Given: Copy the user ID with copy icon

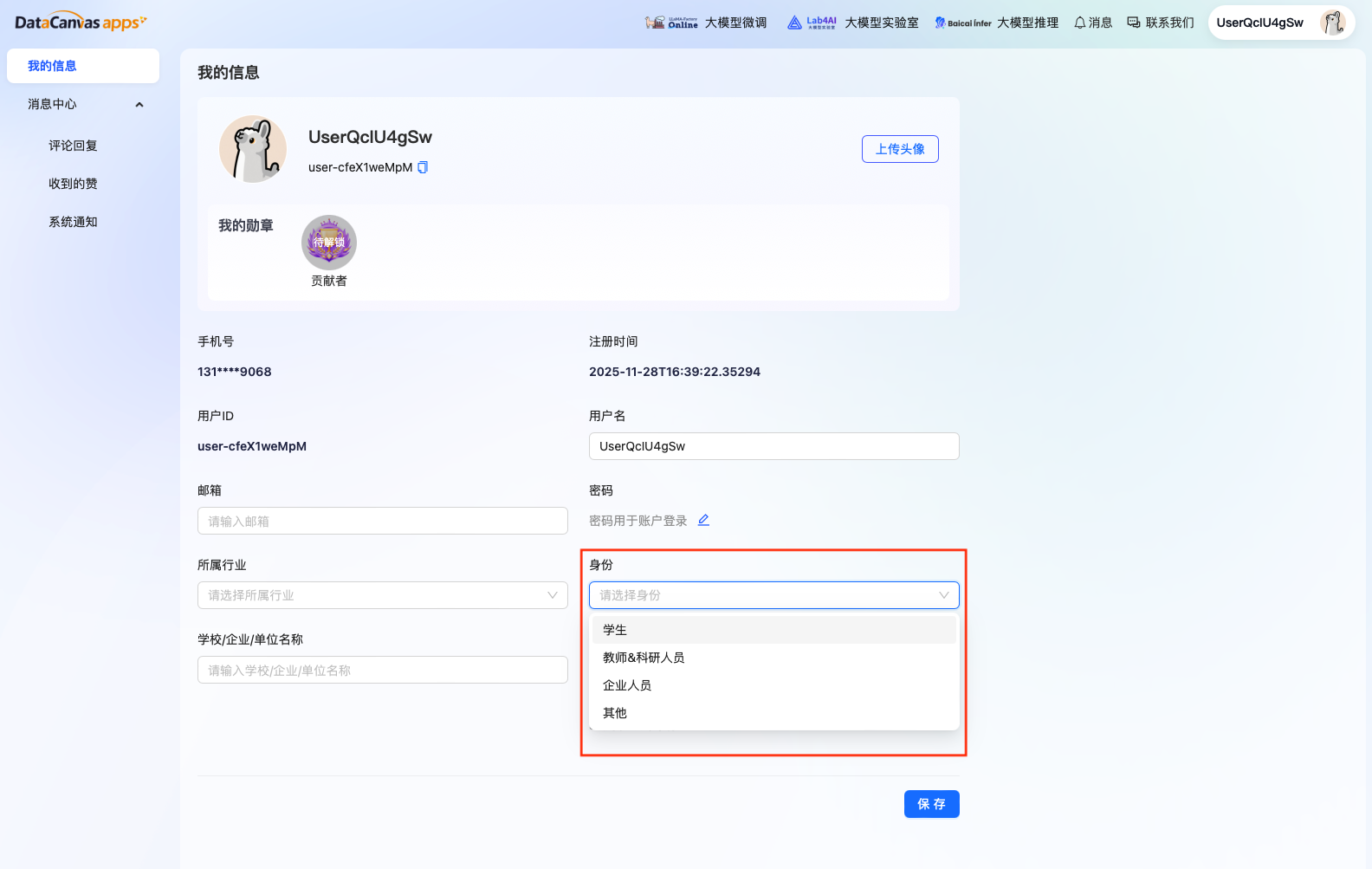Looking at the screenshot, I should (x=423, y=167).
